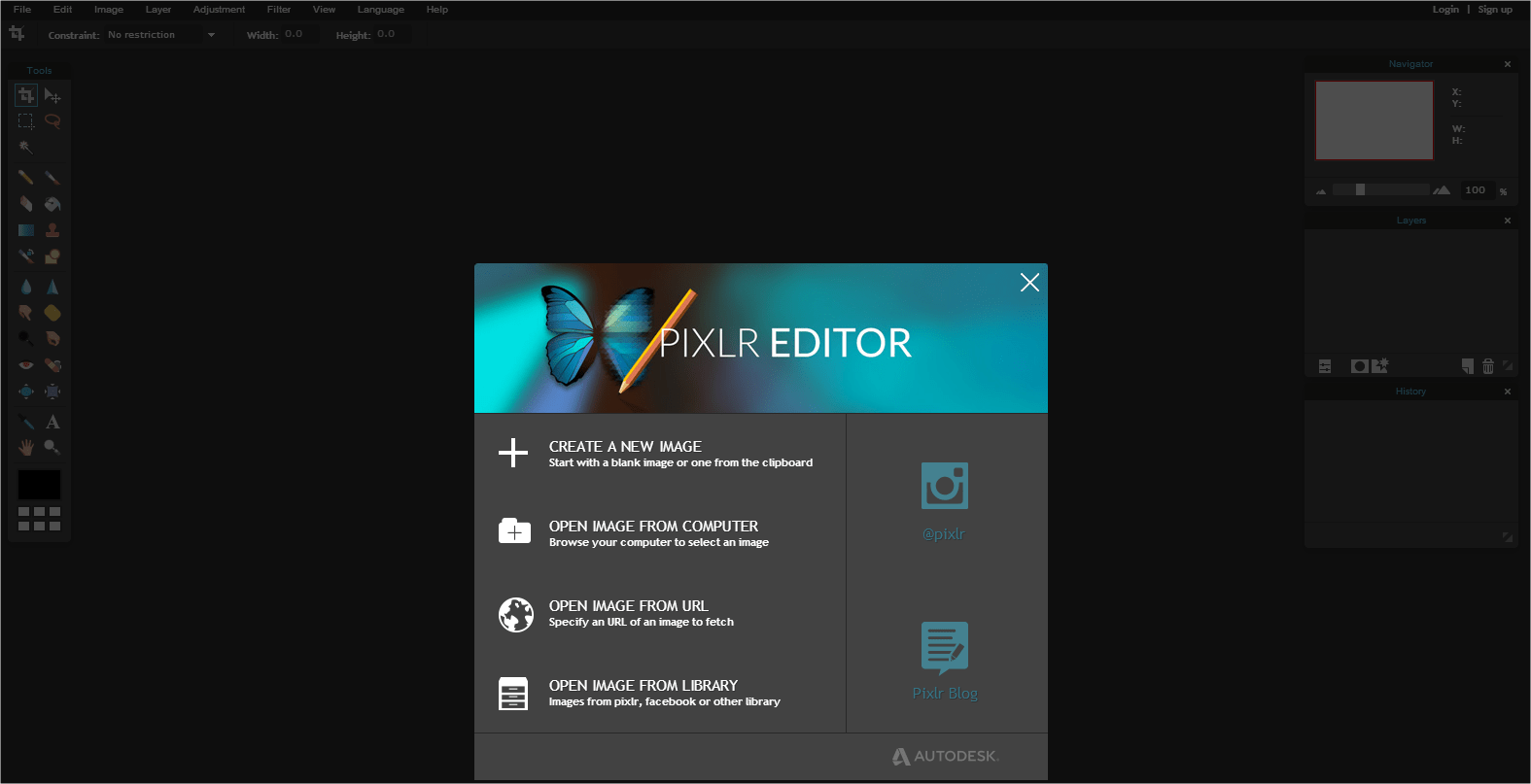This screenshot has height=784, width=1531.
Task: Select the Type tool
Action: 52,422
